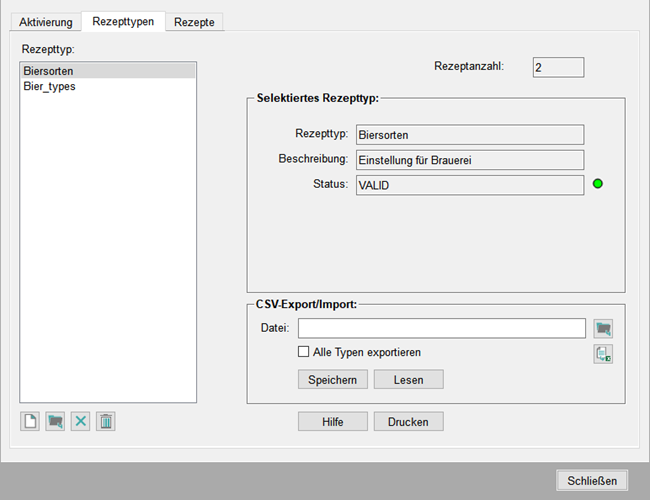
Task: Click the Excel export icon under the browse button
Action: pos(603,353)
